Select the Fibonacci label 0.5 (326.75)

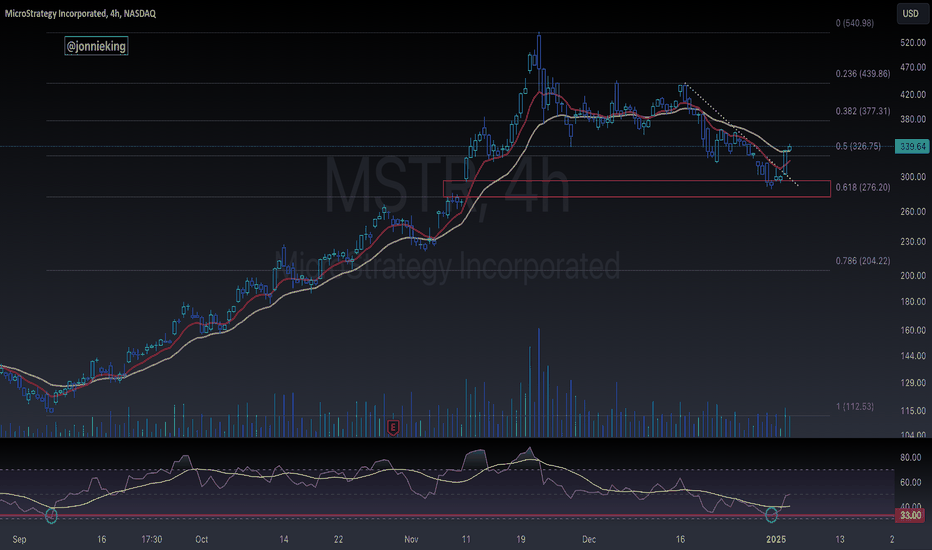(x=858, y=146)
